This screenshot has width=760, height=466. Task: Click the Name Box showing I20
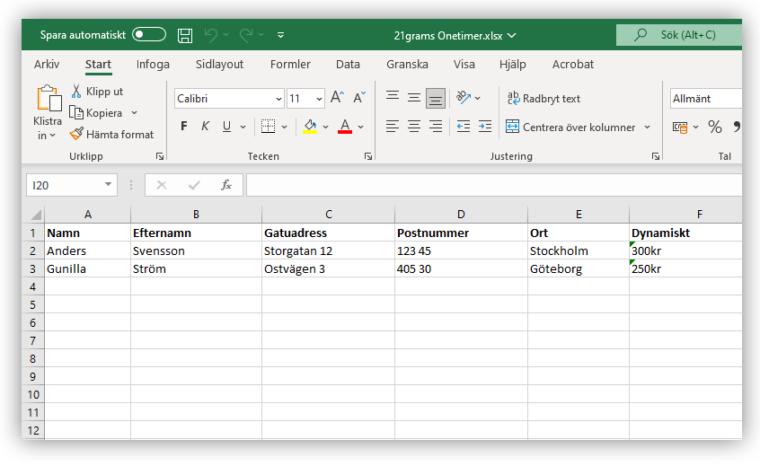(64, 185)
